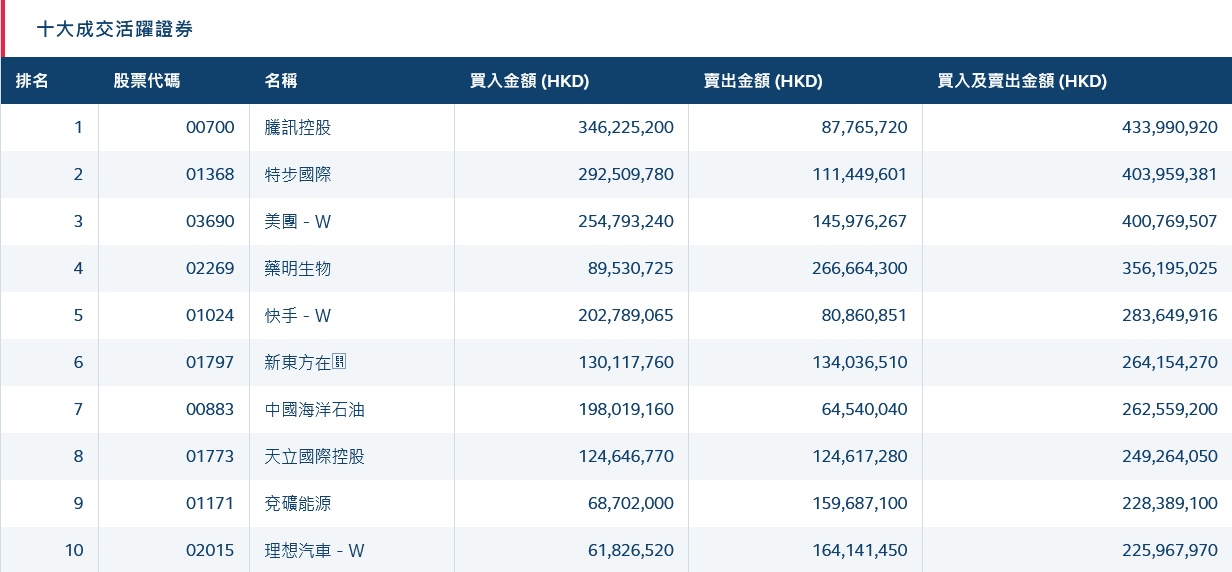
Task: Click buy amount 89,530,725
Action: pos(631,268)
